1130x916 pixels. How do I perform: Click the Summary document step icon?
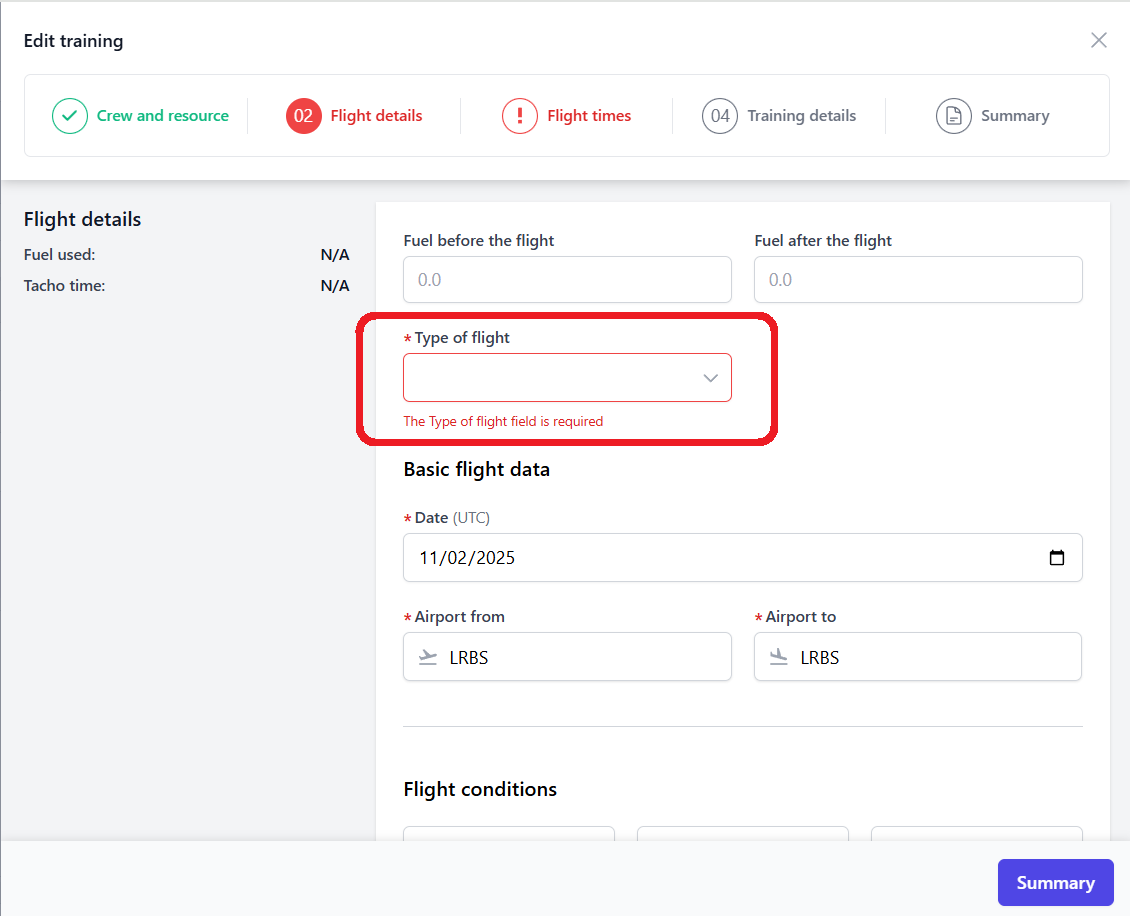[x=953, y=116]
